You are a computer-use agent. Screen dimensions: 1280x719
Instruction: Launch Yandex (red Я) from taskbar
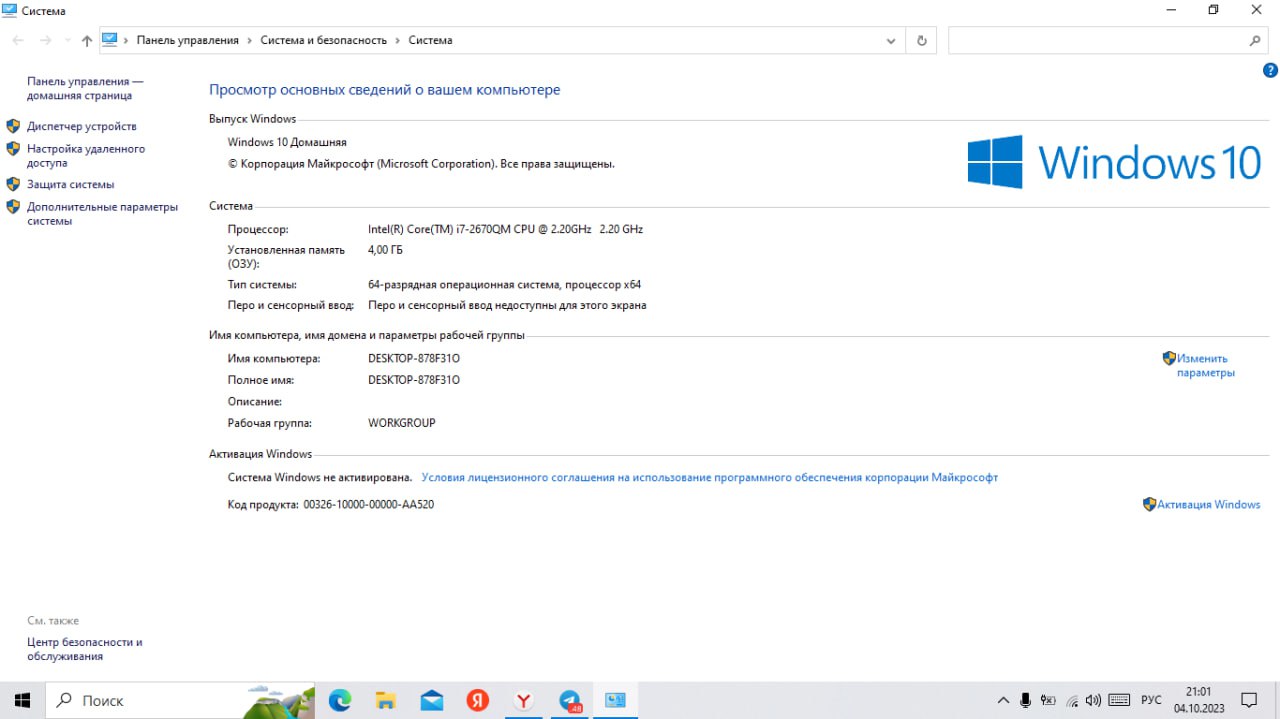point(478,700)
